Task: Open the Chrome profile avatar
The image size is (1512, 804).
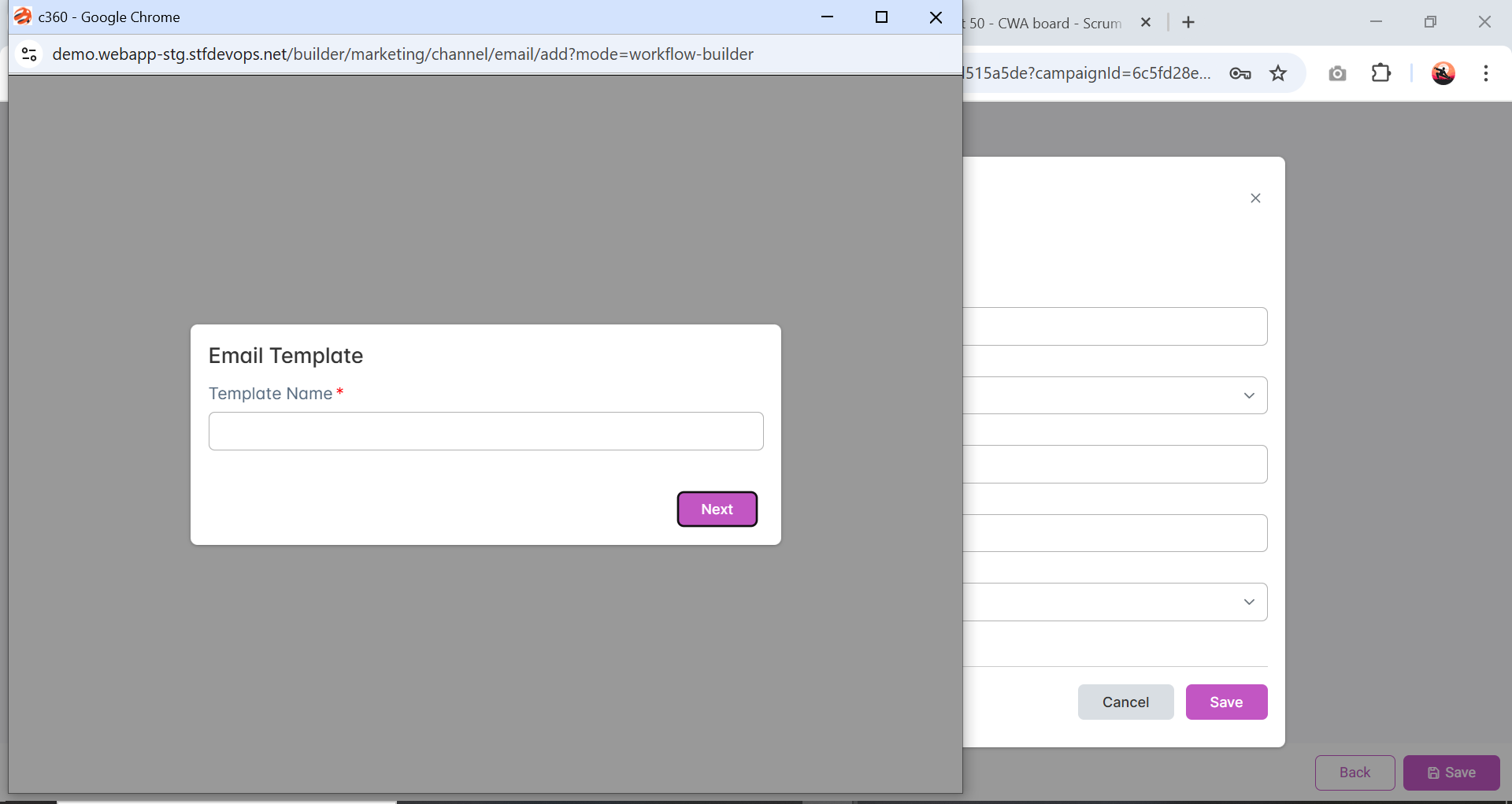Action: pyautogui.click(x=1443, y=73)
